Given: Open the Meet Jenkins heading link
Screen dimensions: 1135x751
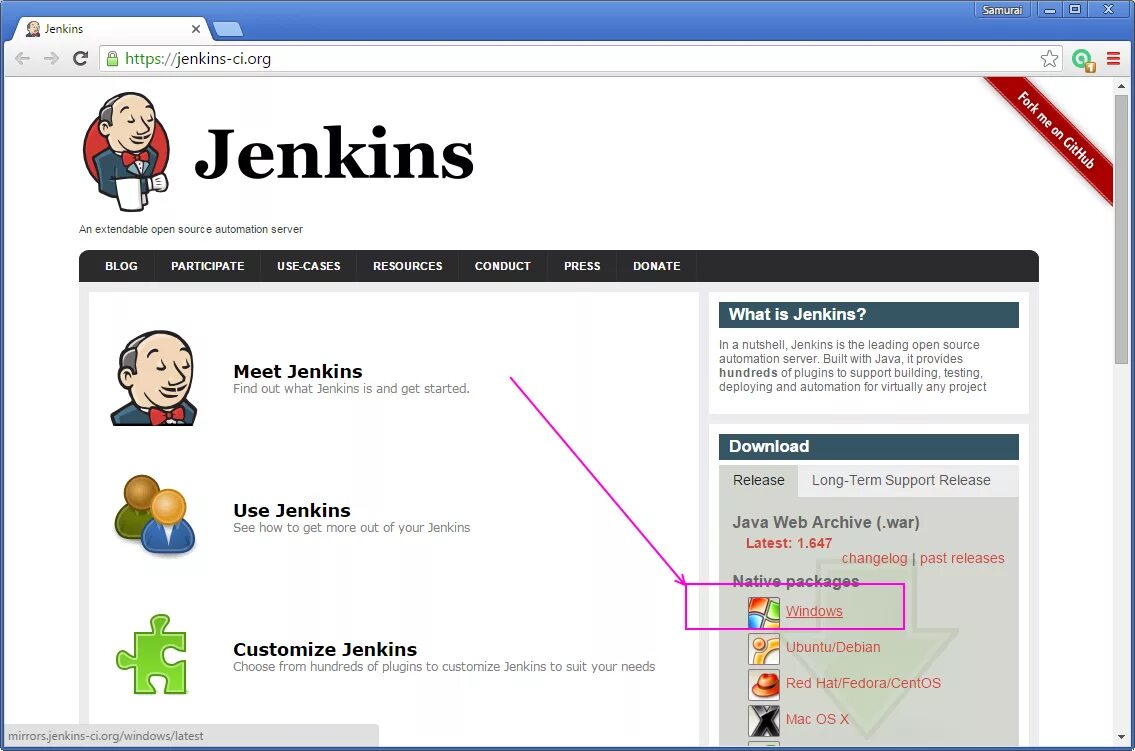Looking at the screenshot, I should [x=298, y=371].
